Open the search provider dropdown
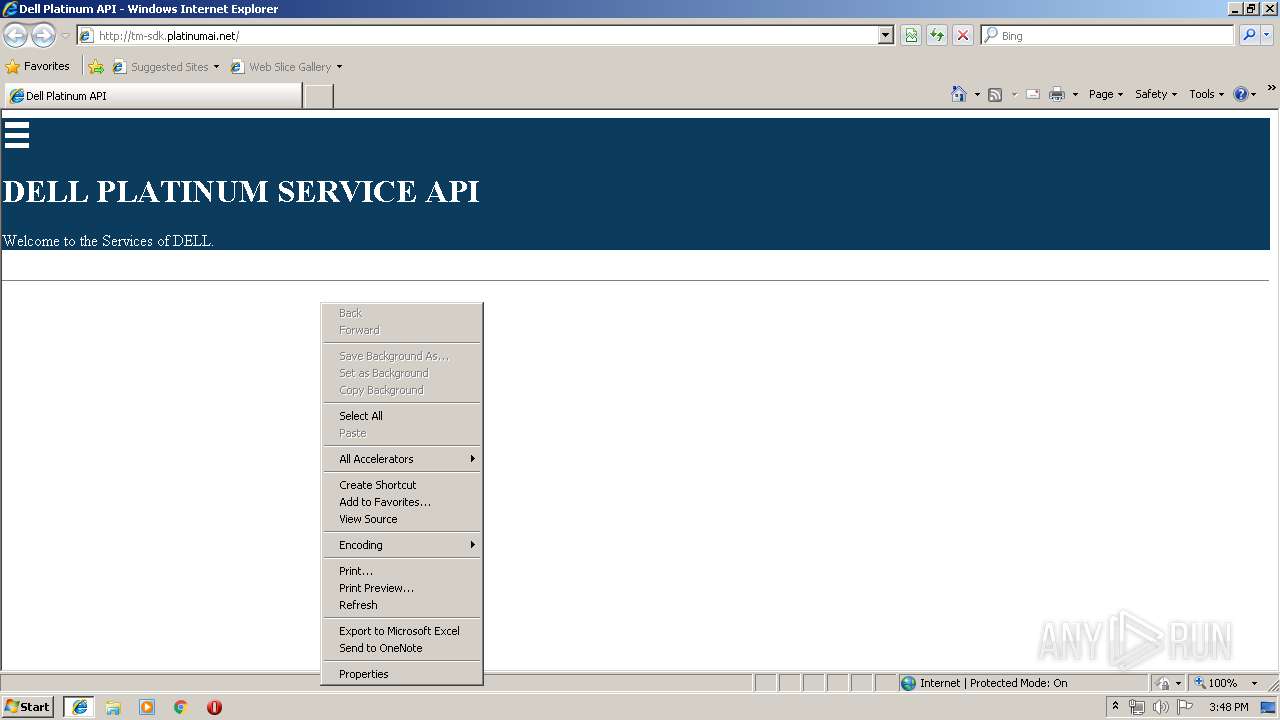Viewport: 1280px width, 720px height. click(x=1267, y=36)
